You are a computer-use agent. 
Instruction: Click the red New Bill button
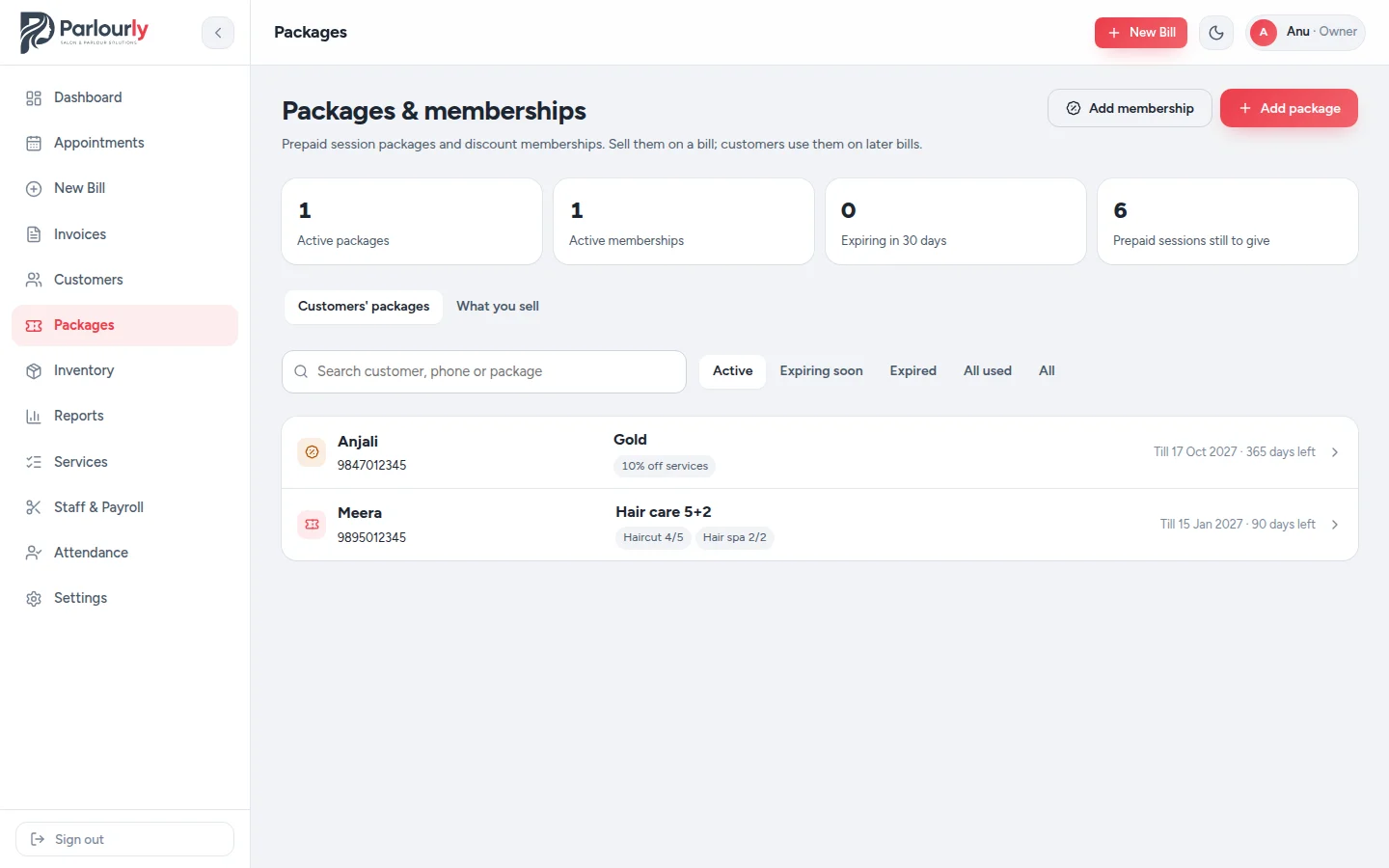tap(1141, 32)
